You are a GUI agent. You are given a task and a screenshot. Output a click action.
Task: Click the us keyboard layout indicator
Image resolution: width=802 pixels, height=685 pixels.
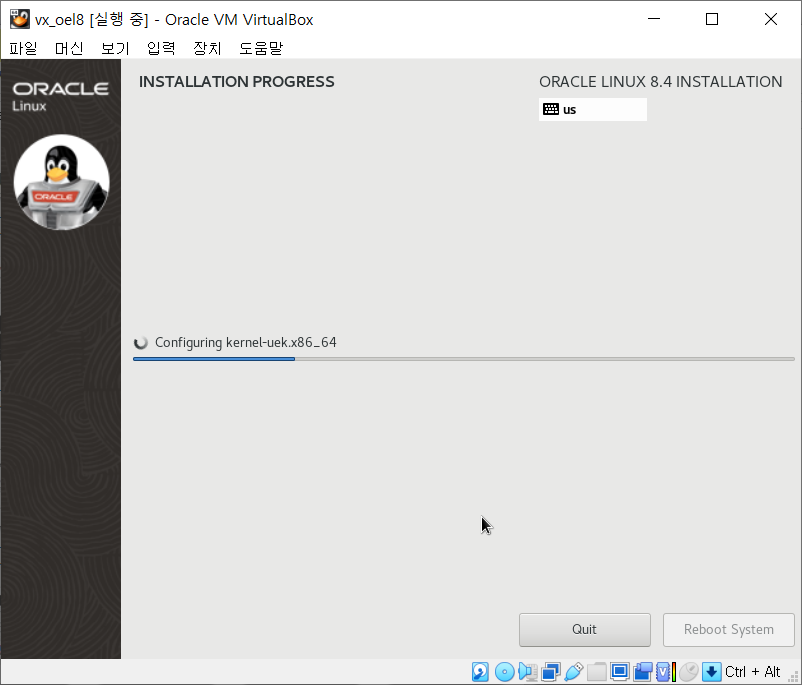[593, 109]
